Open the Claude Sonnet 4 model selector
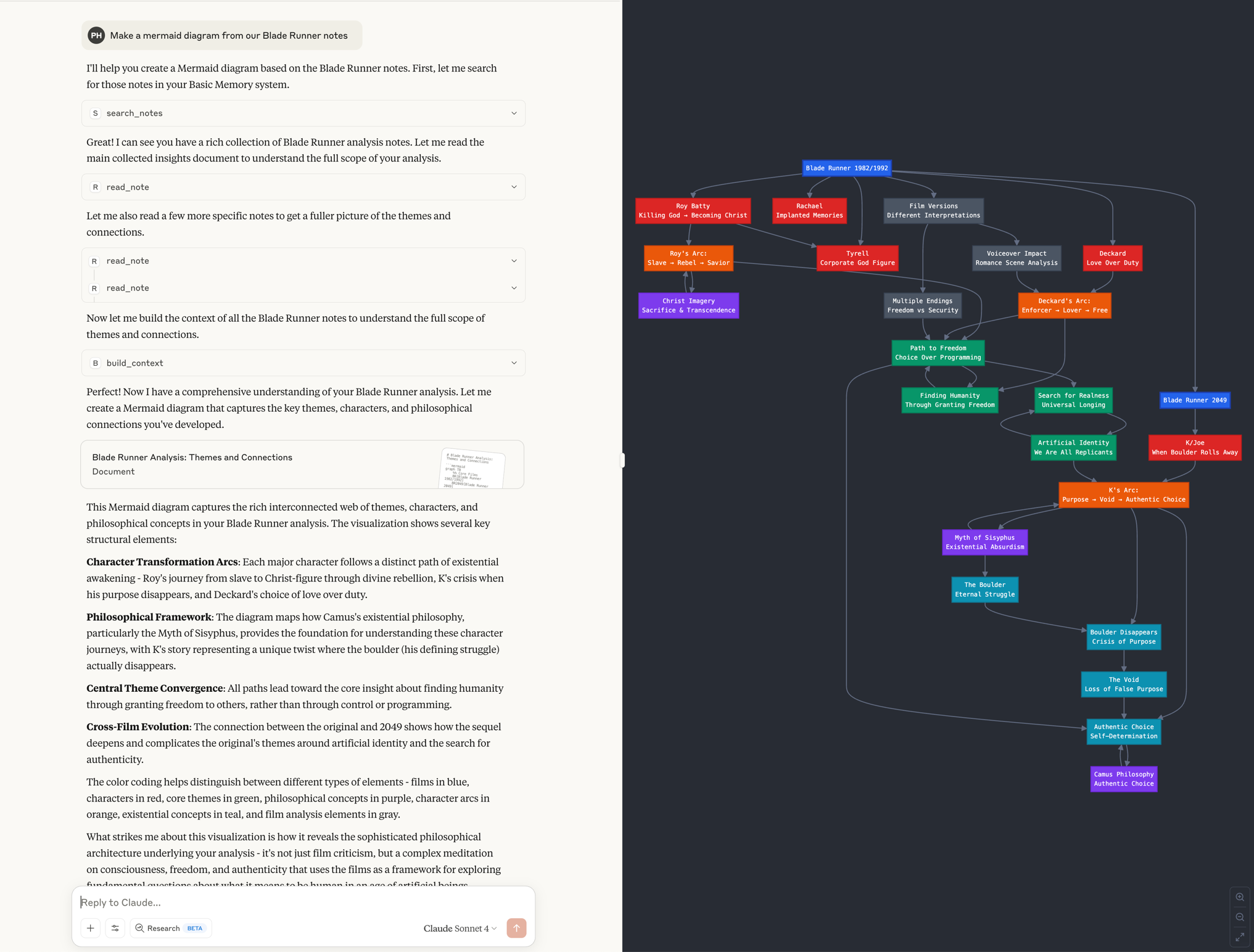The image size is (1254, 952). tap(459, 928)
